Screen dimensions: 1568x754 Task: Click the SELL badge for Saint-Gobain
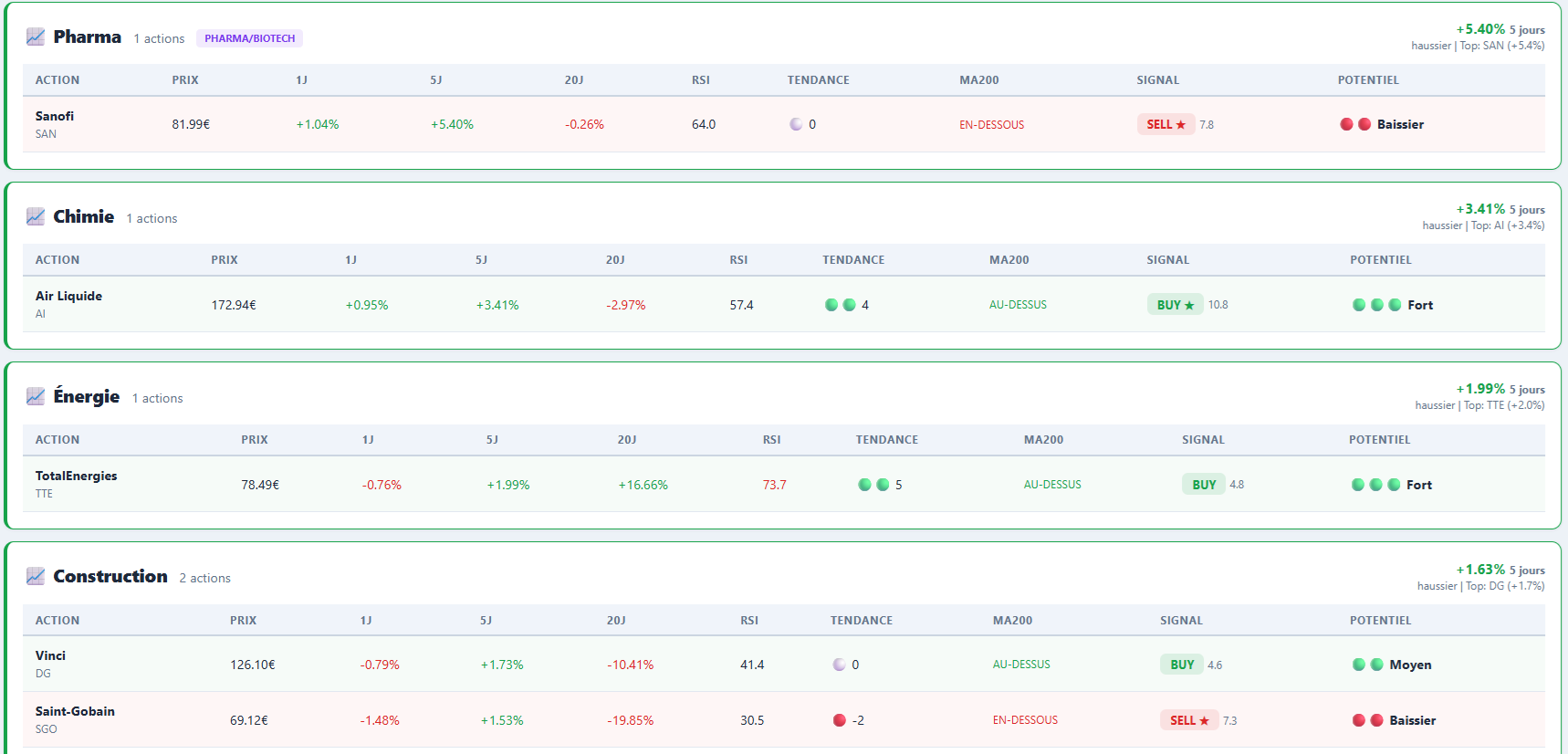tap(1188, 720)
